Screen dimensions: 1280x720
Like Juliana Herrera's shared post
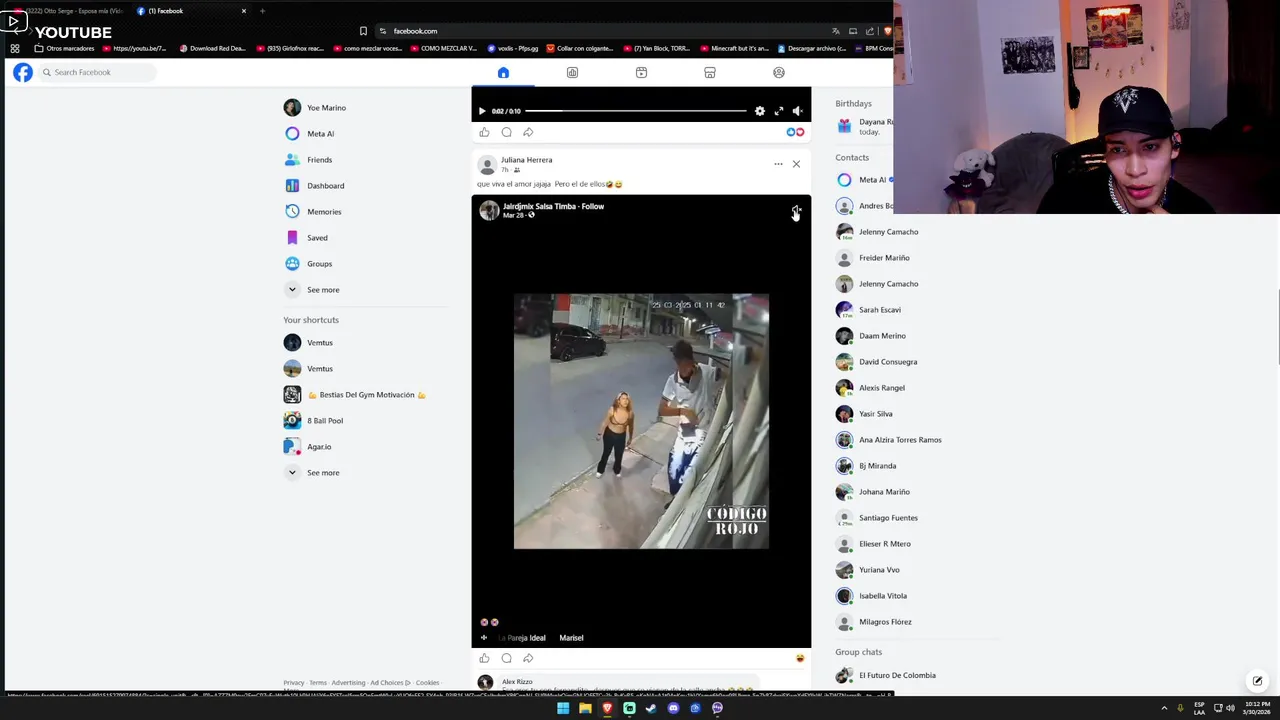click(x=484, y=658)
